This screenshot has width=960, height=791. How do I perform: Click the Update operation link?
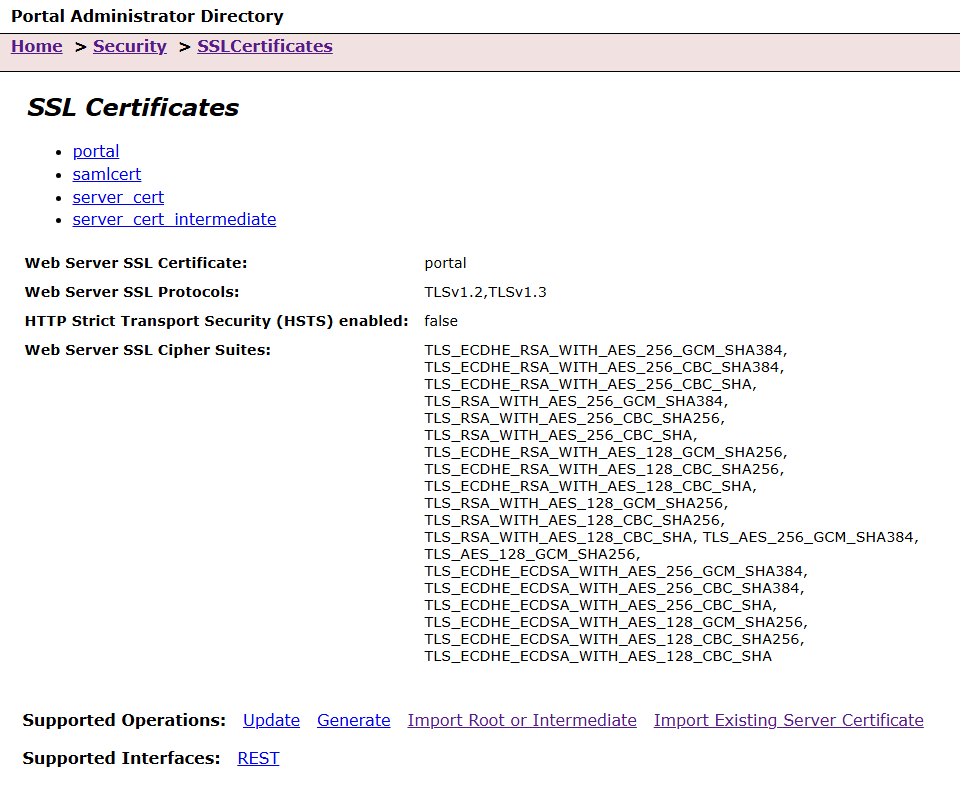click(x=271, y=720)
